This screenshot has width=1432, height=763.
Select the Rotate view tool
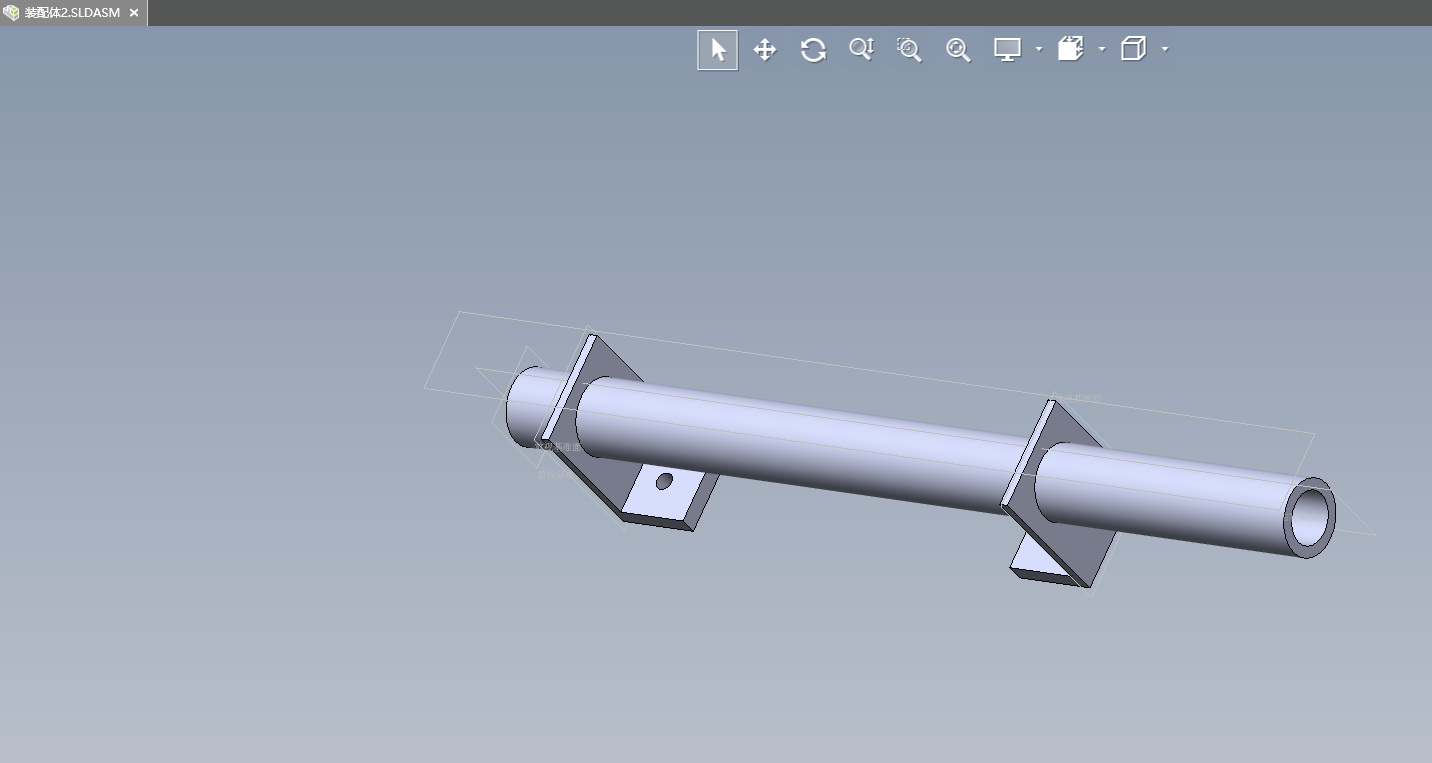pyautogui.click(x=813, y=50)
